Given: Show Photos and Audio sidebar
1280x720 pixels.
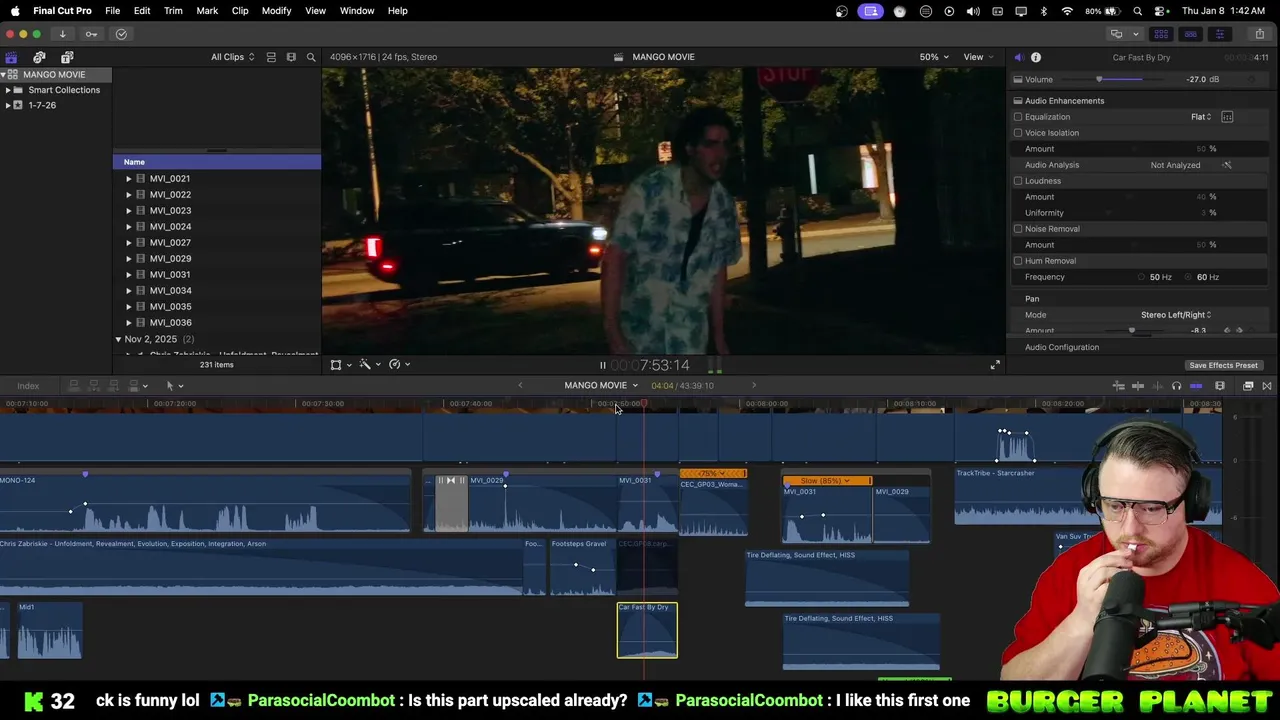Looking at the screenshot, I should (x=39, y=57).
